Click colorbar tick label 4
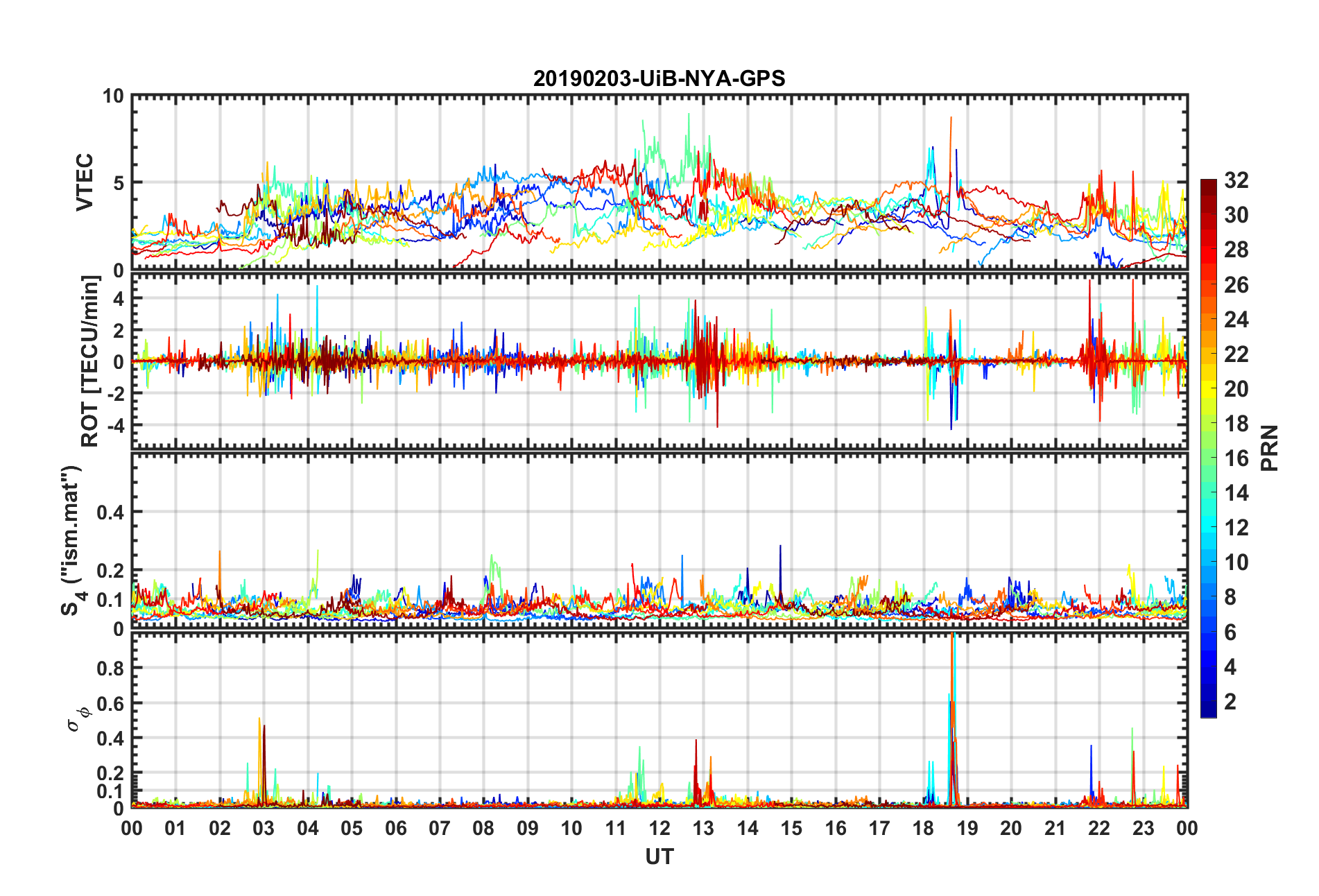1319x896 pixels. pos(1230,666)
